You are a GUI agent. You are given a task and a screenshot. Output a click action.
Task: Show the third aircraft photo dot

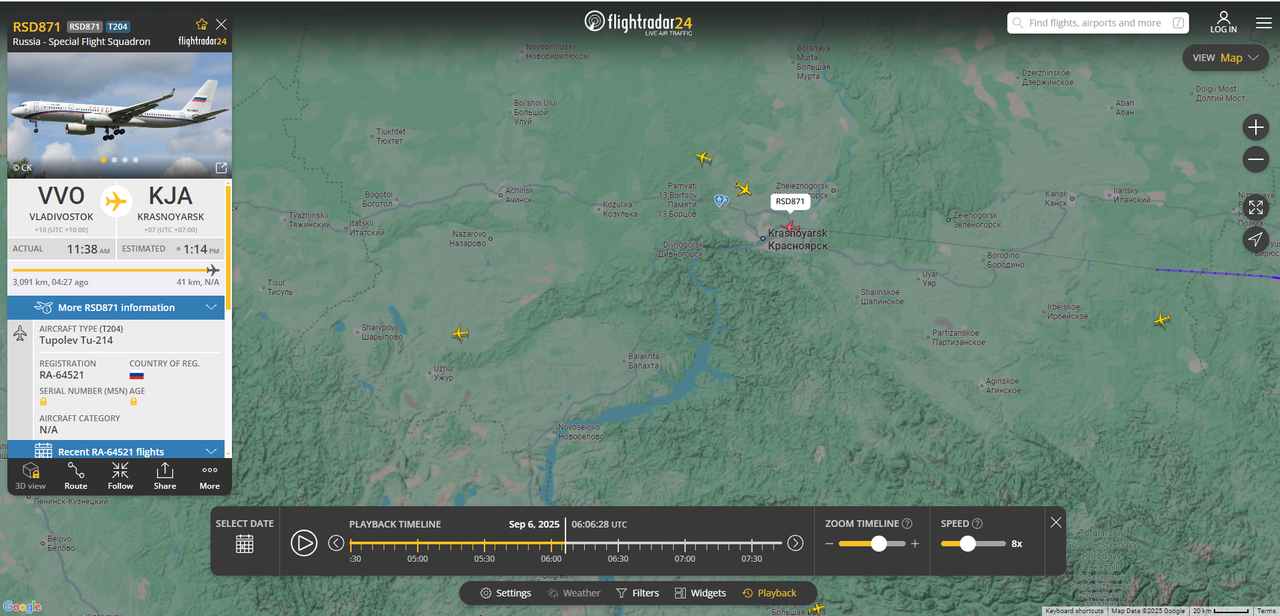point(125,160)
